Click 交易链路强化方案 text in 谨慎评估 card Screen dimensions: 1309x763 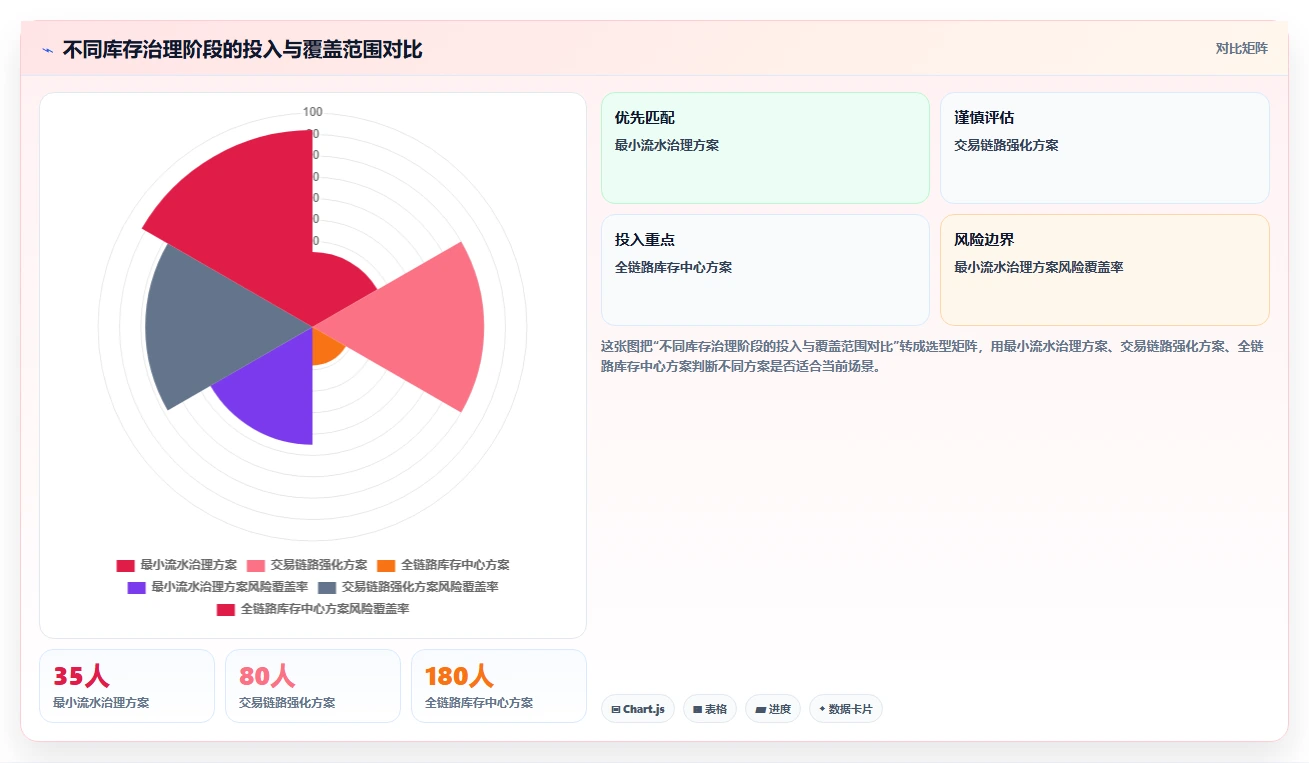click(1006, 145)
